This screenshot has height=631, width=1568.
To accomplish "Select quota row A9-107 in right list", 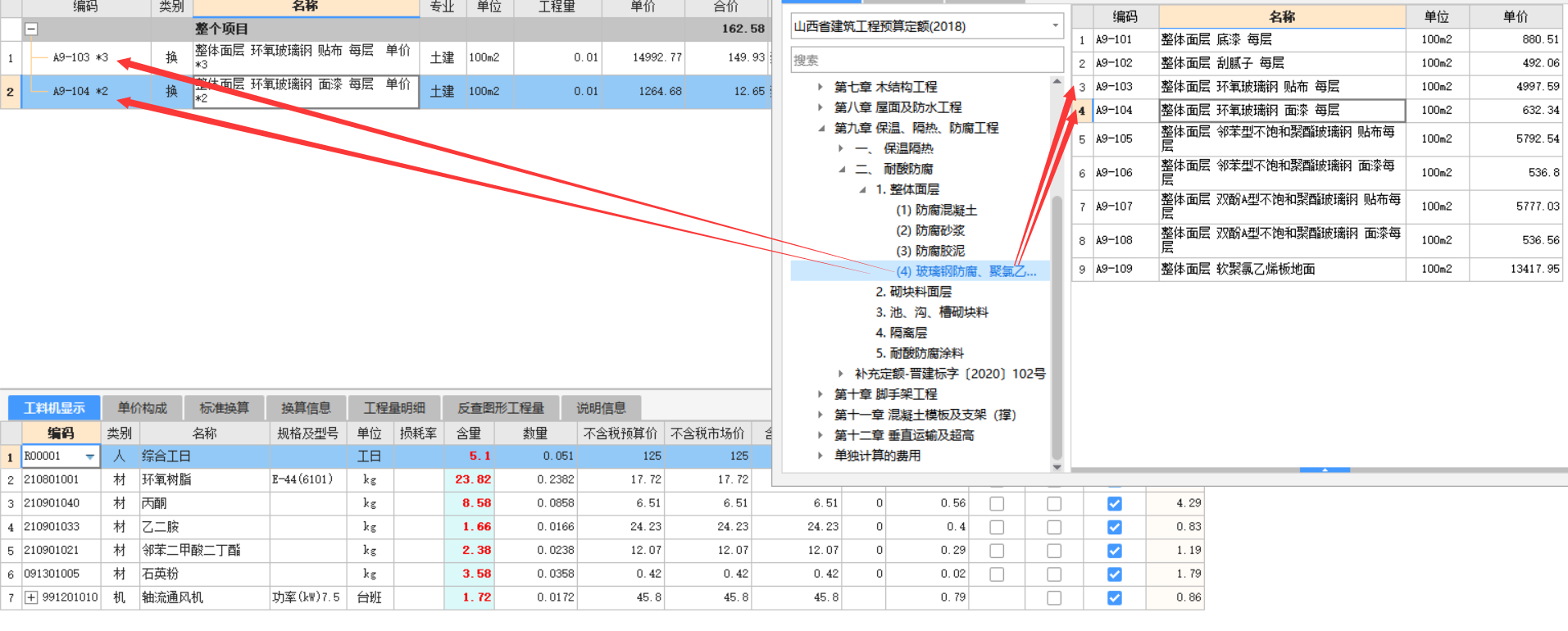I will pyautogui.click(x=1318, y=207).
